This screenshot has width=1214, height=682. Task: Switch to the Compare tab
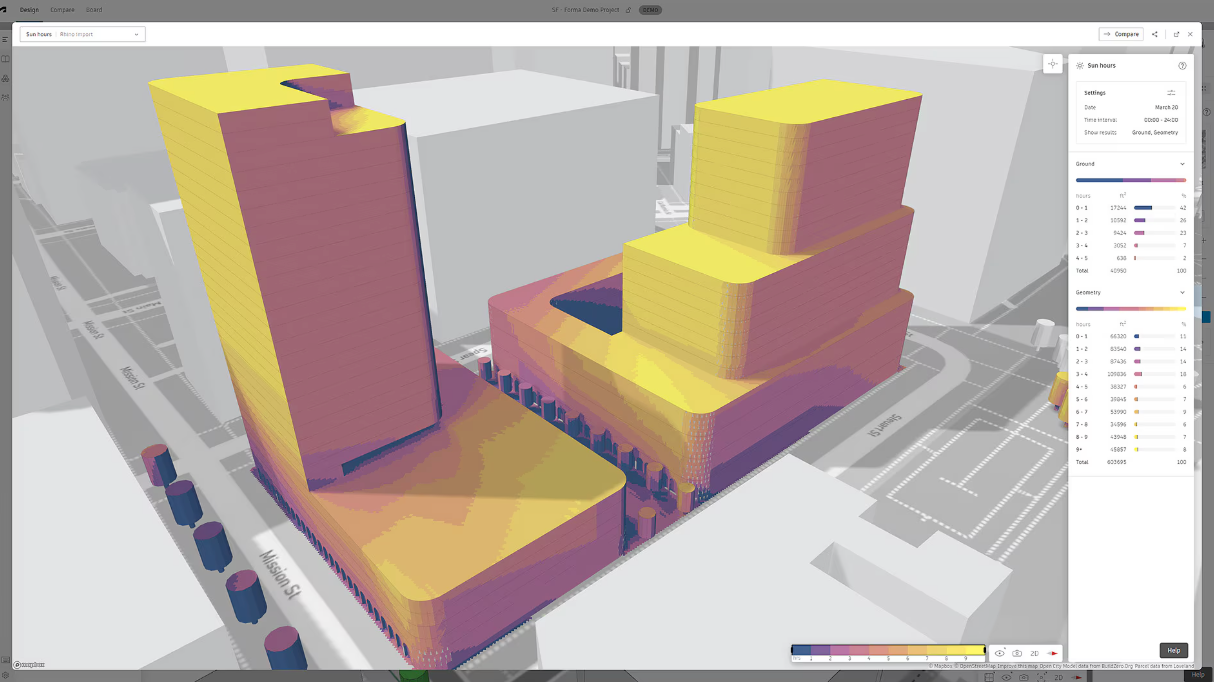coord(62,10)
